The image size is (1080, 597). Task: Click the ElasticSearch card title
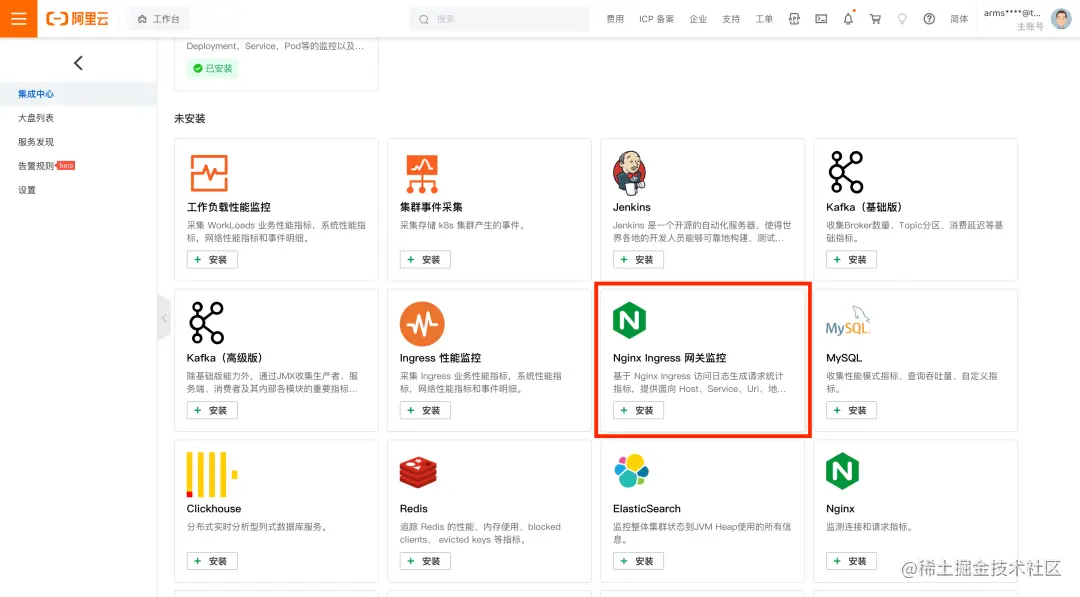click(x=647, y=509)
